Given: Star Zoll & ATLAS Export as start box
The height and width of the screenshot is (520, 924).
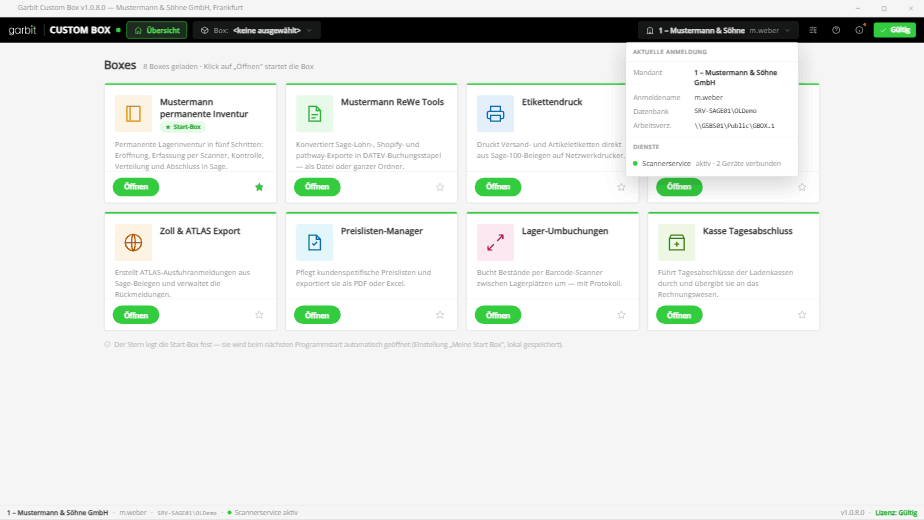Looking at the screenshot, I should pos(259,315).
